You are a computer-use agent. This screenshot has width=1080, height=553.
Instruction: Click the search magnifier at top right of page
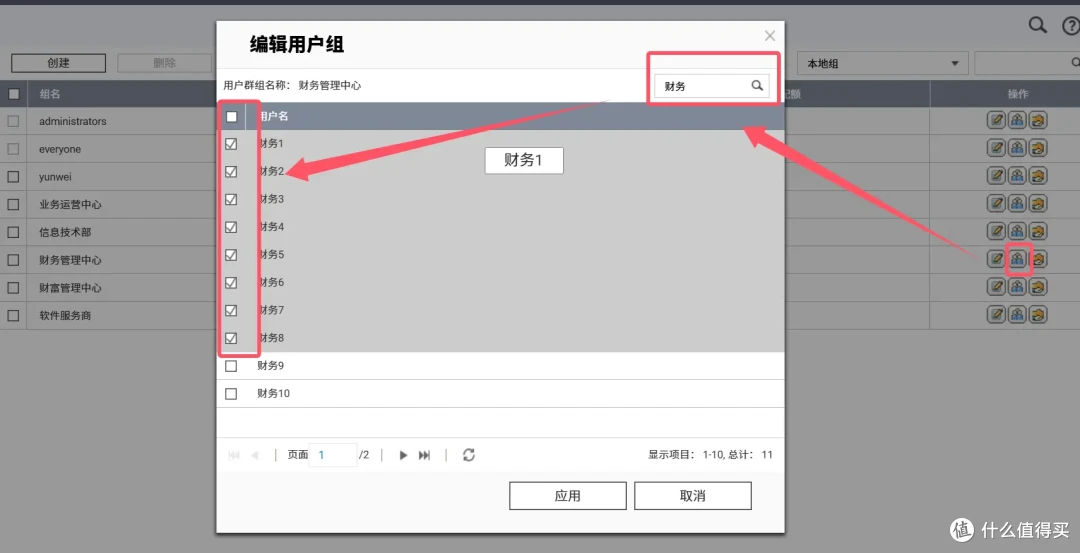tap(1038, 25)
